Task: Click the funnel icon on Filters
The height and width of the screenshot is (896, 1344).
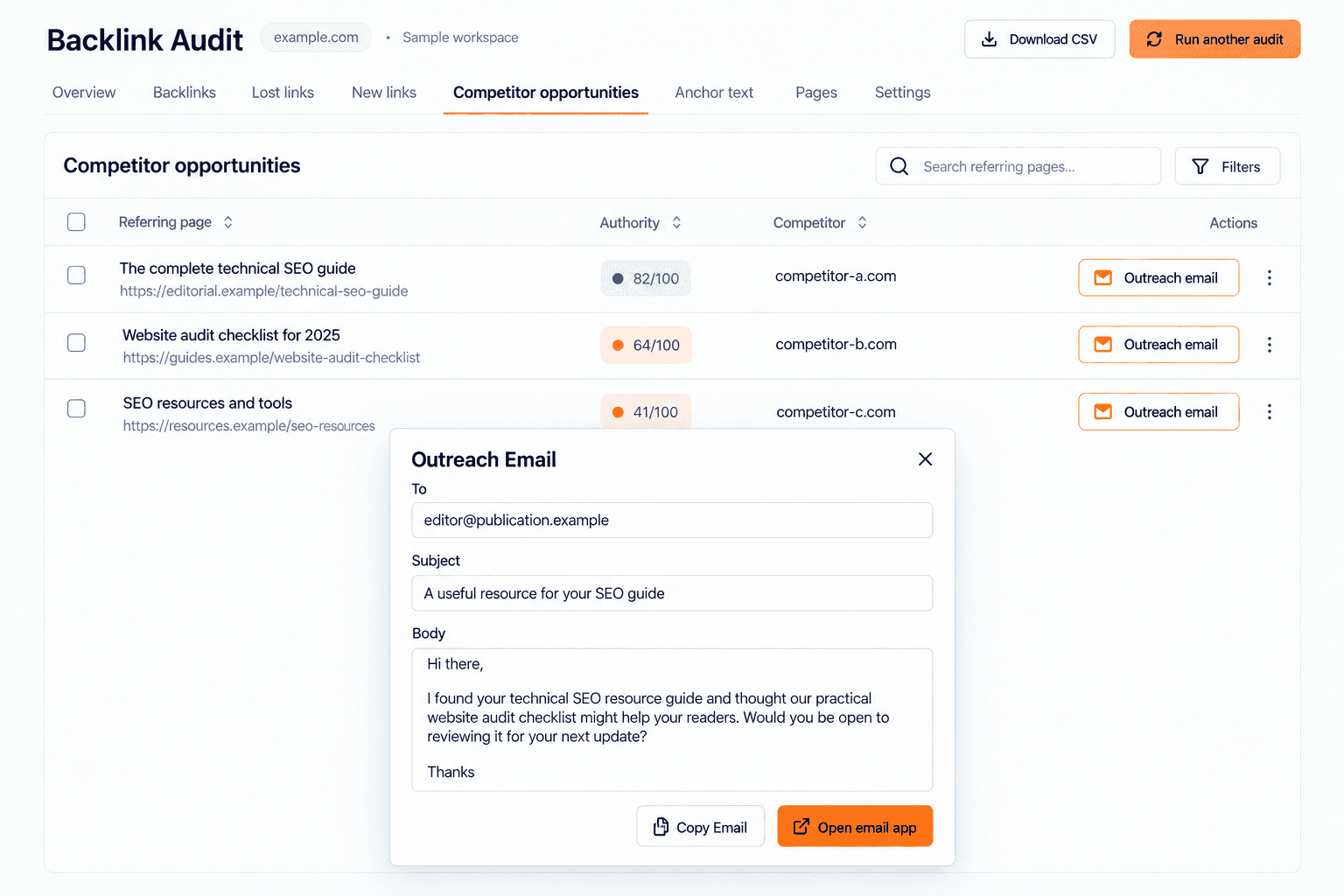Action: point(1200,166)
